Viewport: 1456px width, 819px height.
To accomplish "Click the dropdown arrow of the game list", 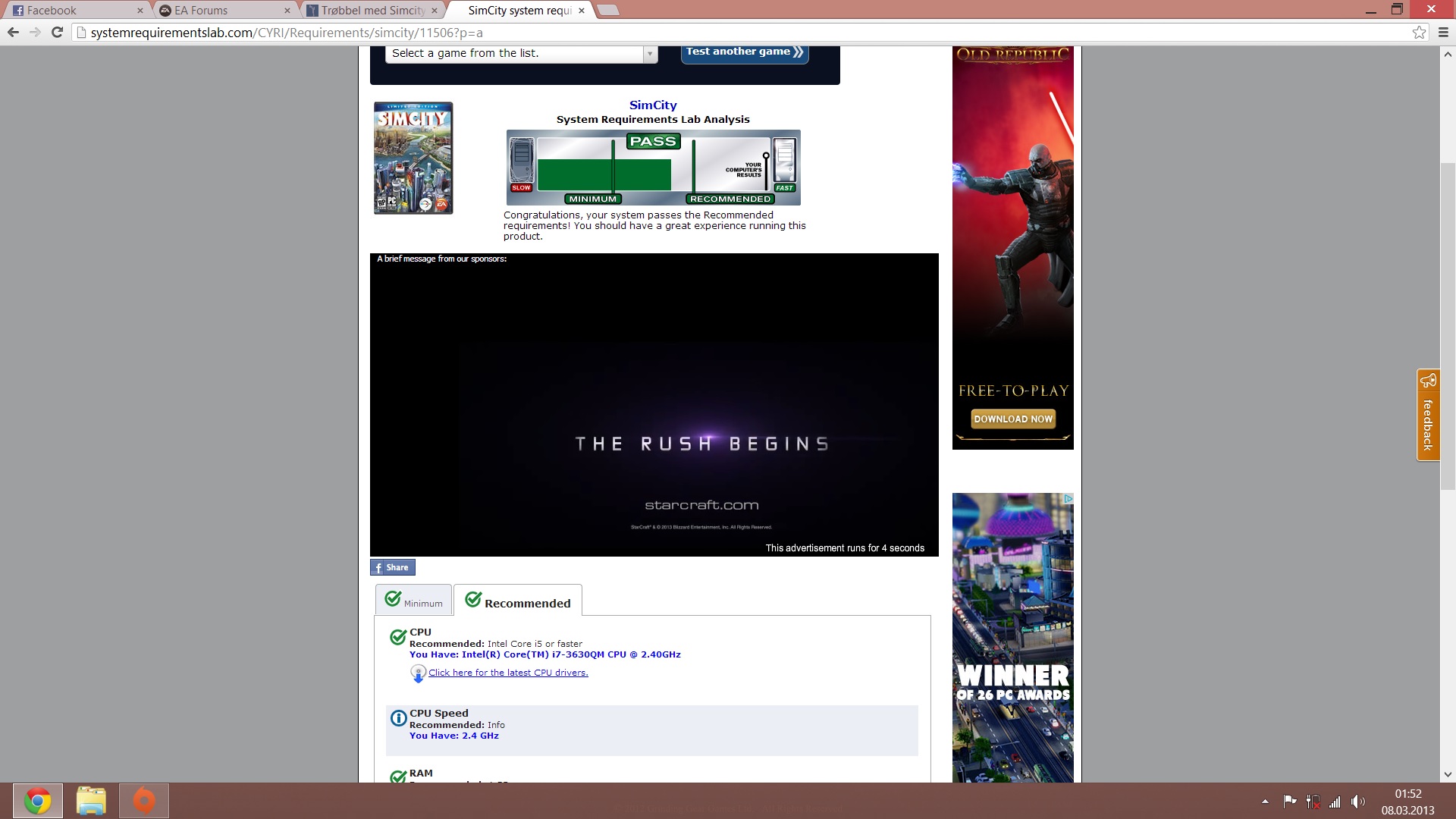I will coord(650,54).
